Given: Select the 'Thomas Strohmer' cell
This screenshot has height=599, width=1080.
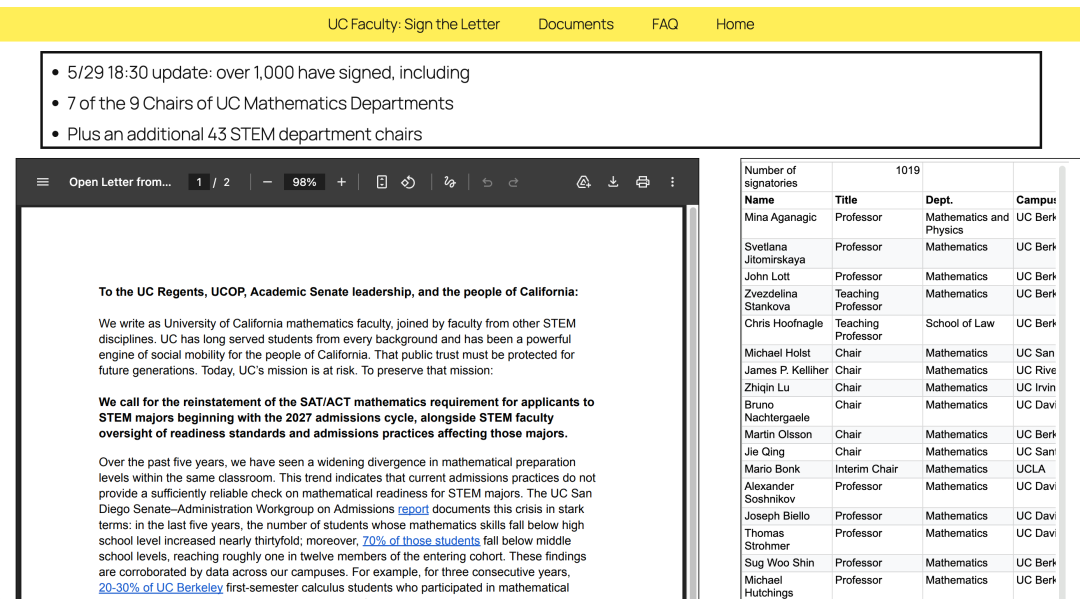Looking at the screenshot, I should click(x=787, y=540).
